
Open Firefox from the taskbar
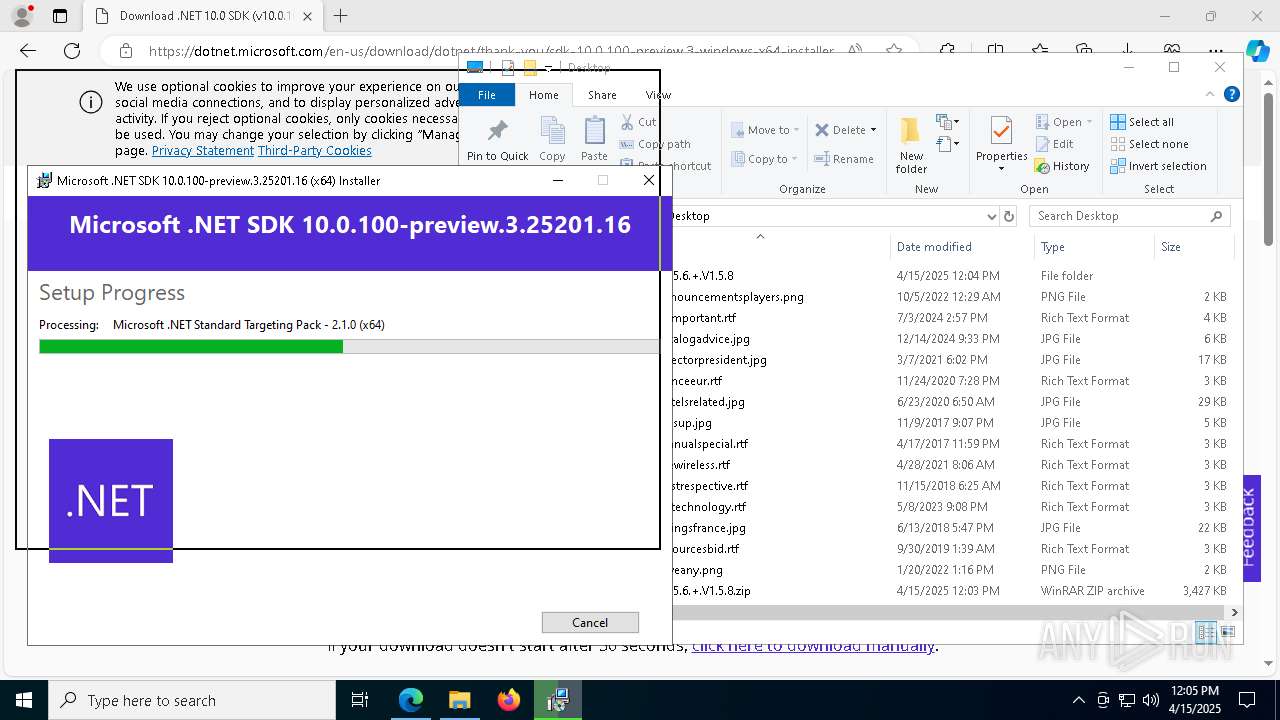pos(509,700)
